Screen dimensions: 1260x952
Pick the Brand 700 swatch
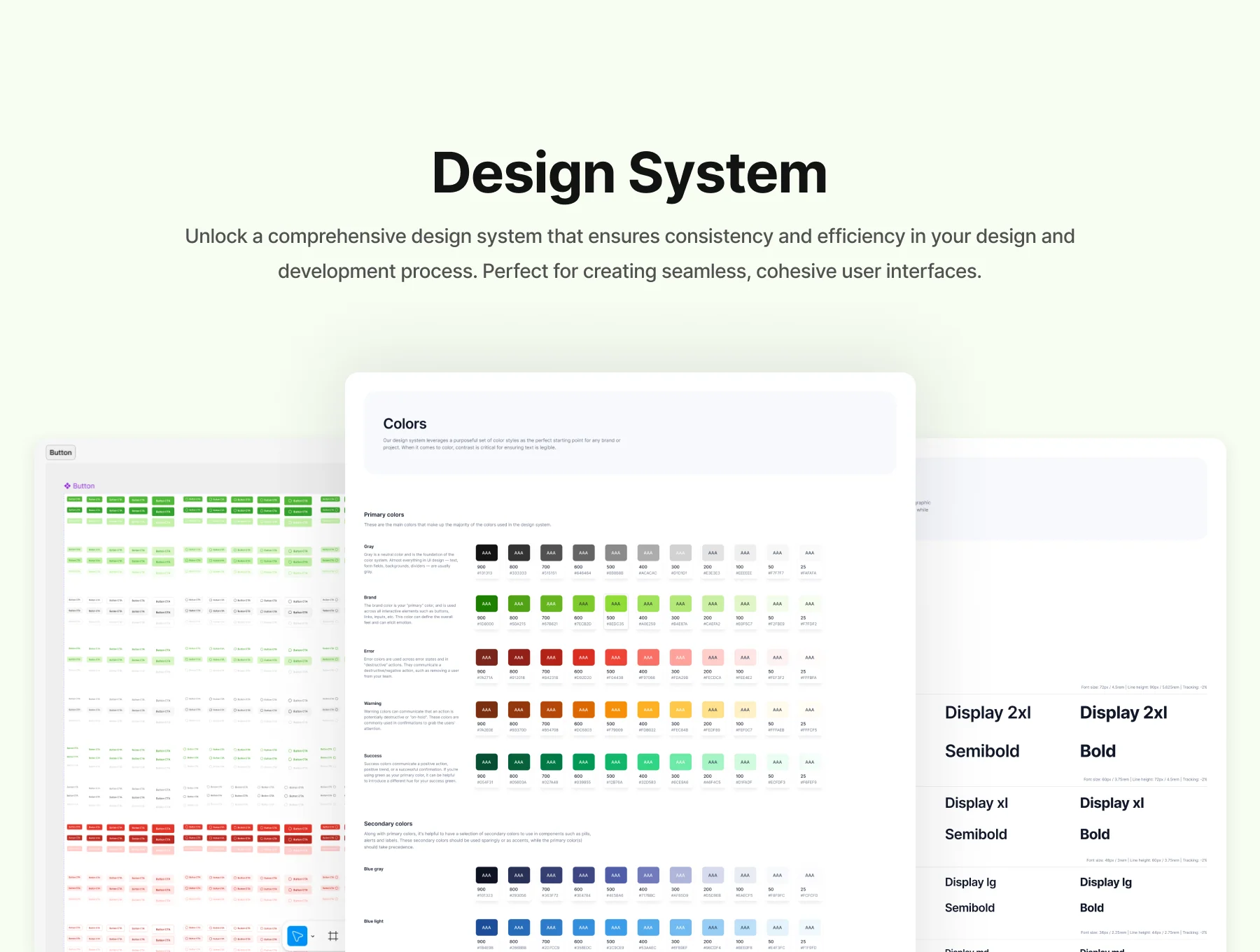coord(552,603)
